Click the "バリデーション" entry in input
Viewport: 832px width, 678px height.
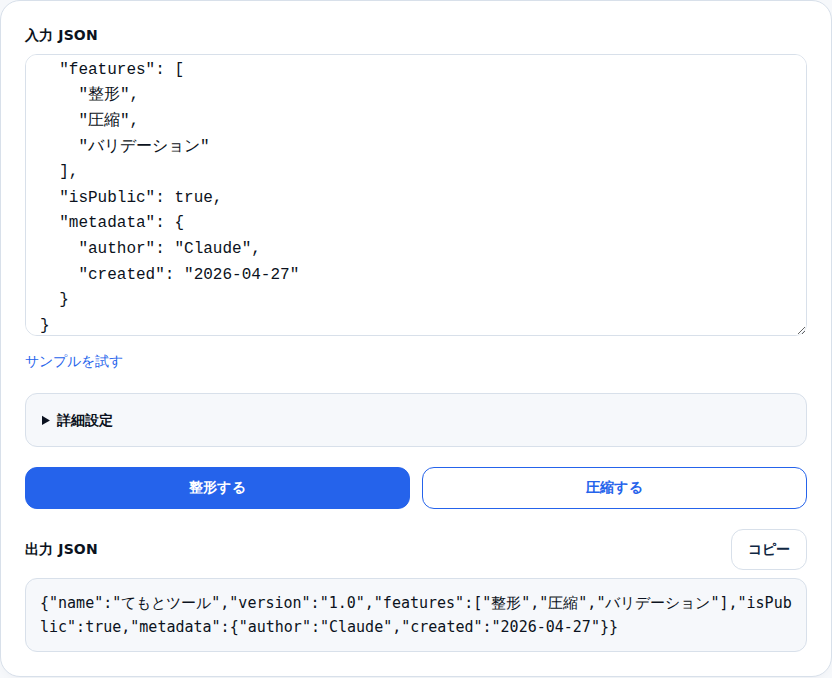(x=144, y=145)
